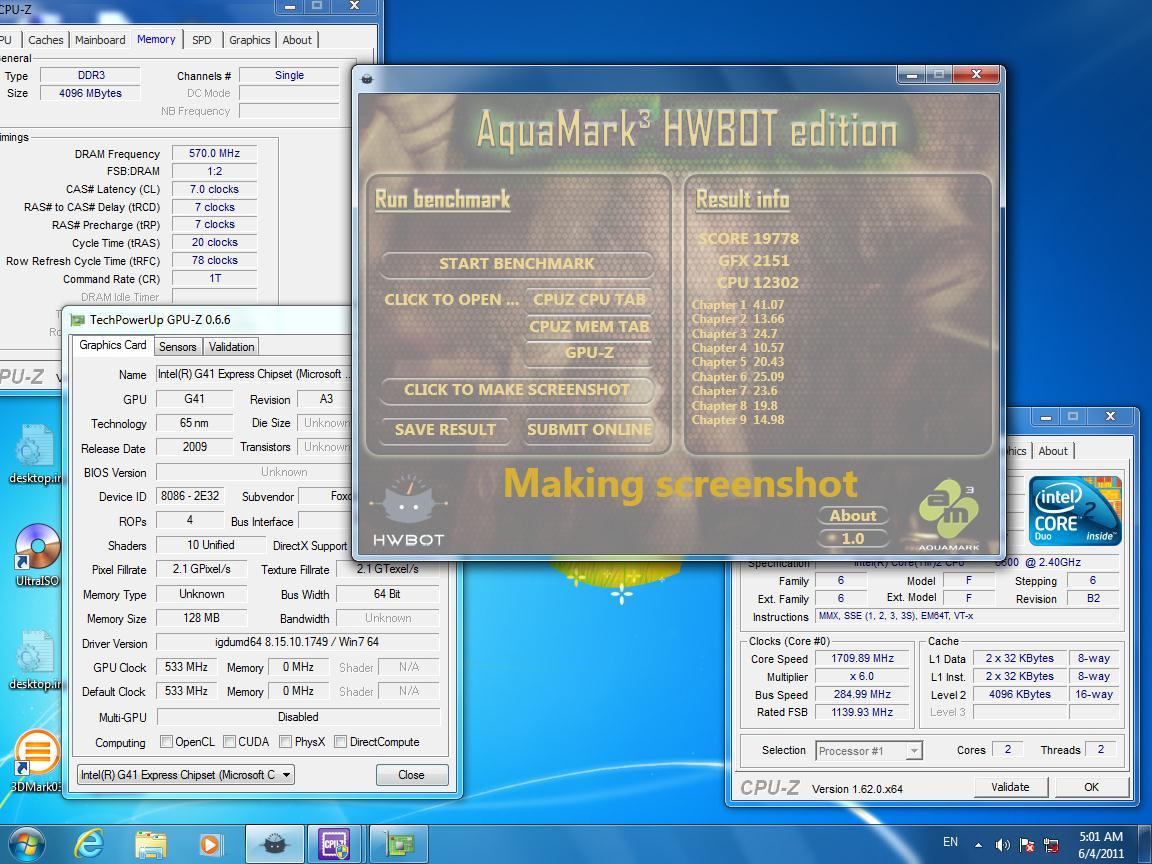The width and height of the screenshot is (1152, 864).
Task: Open the Processor #1 selection dropdown
Action: (x=869, y=751)
